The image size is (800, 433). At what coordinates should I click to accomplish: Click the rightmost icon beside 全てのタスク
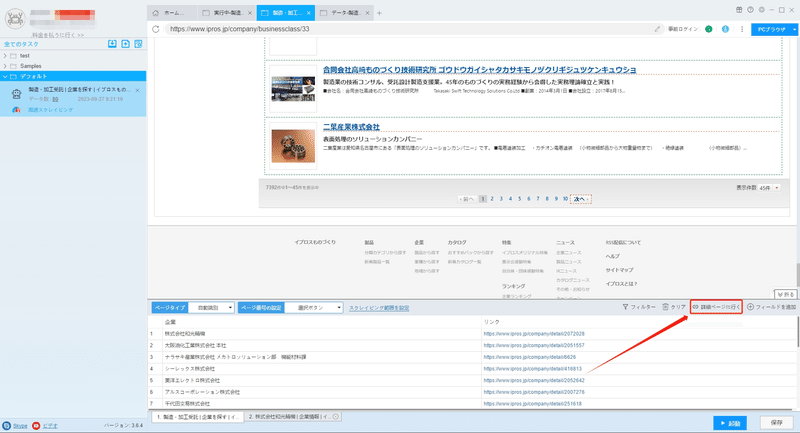[x=138, y=44]
